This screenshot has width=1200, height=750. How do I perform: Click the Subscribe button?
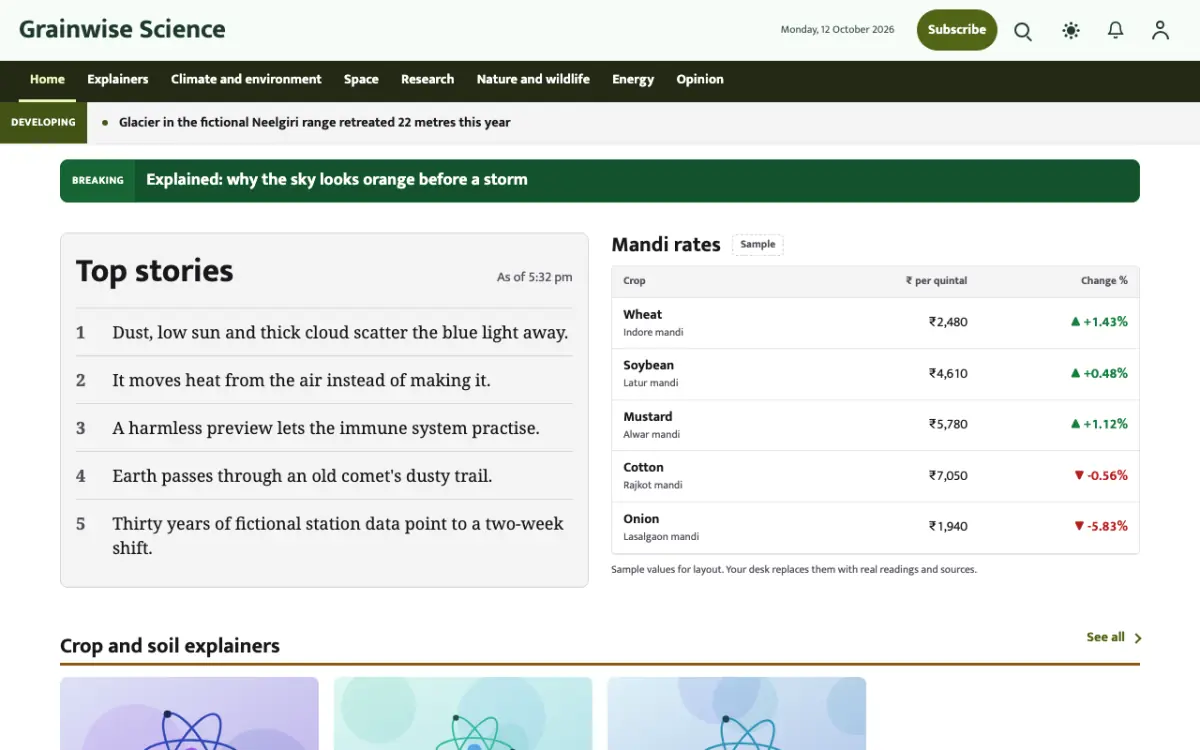tap(957, 30)
